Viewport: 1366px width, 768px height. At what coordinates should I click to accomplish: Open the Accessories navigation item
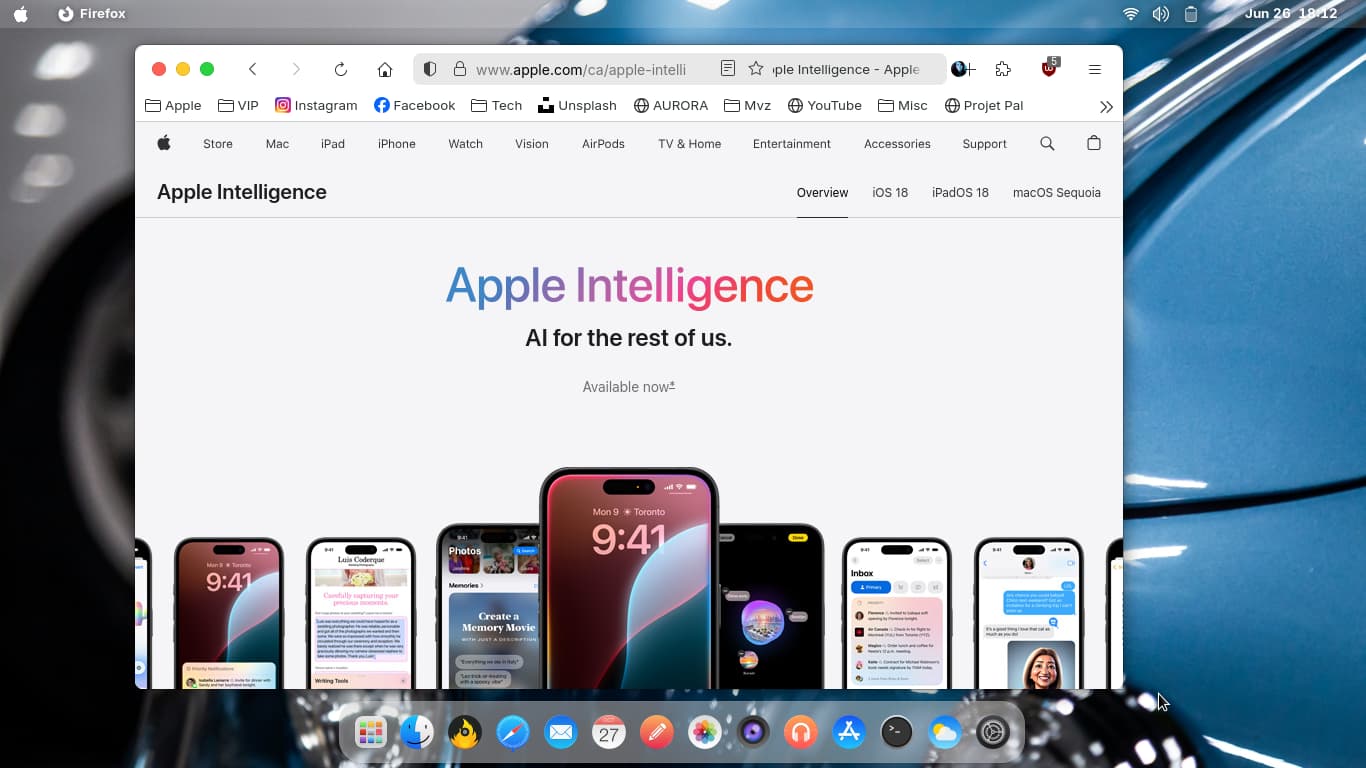[x=897, y=144]
